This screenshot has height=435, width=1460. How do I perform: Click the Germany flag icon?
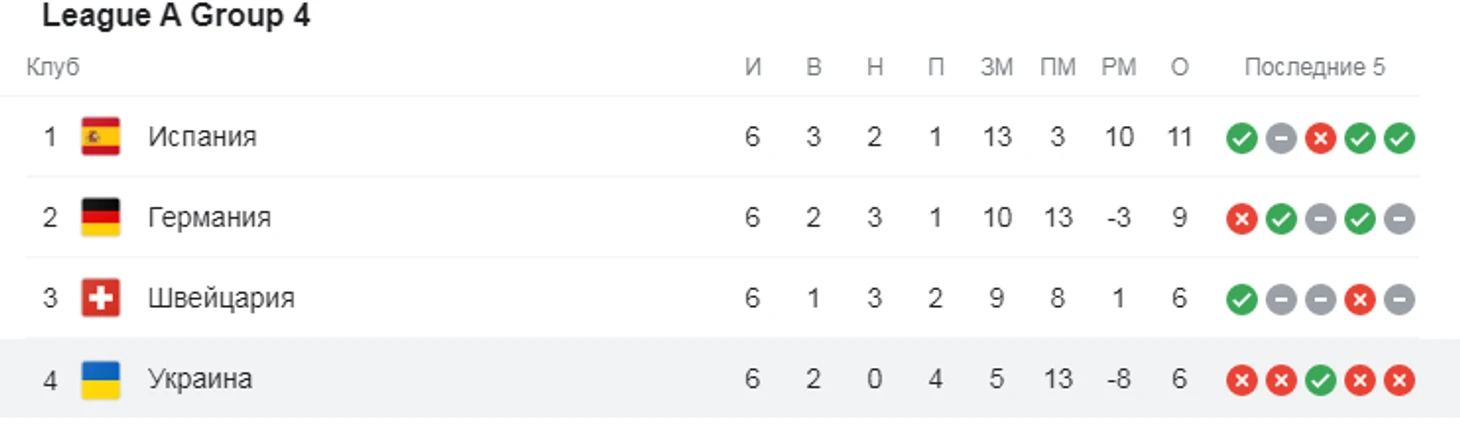[x=100, y=217]
